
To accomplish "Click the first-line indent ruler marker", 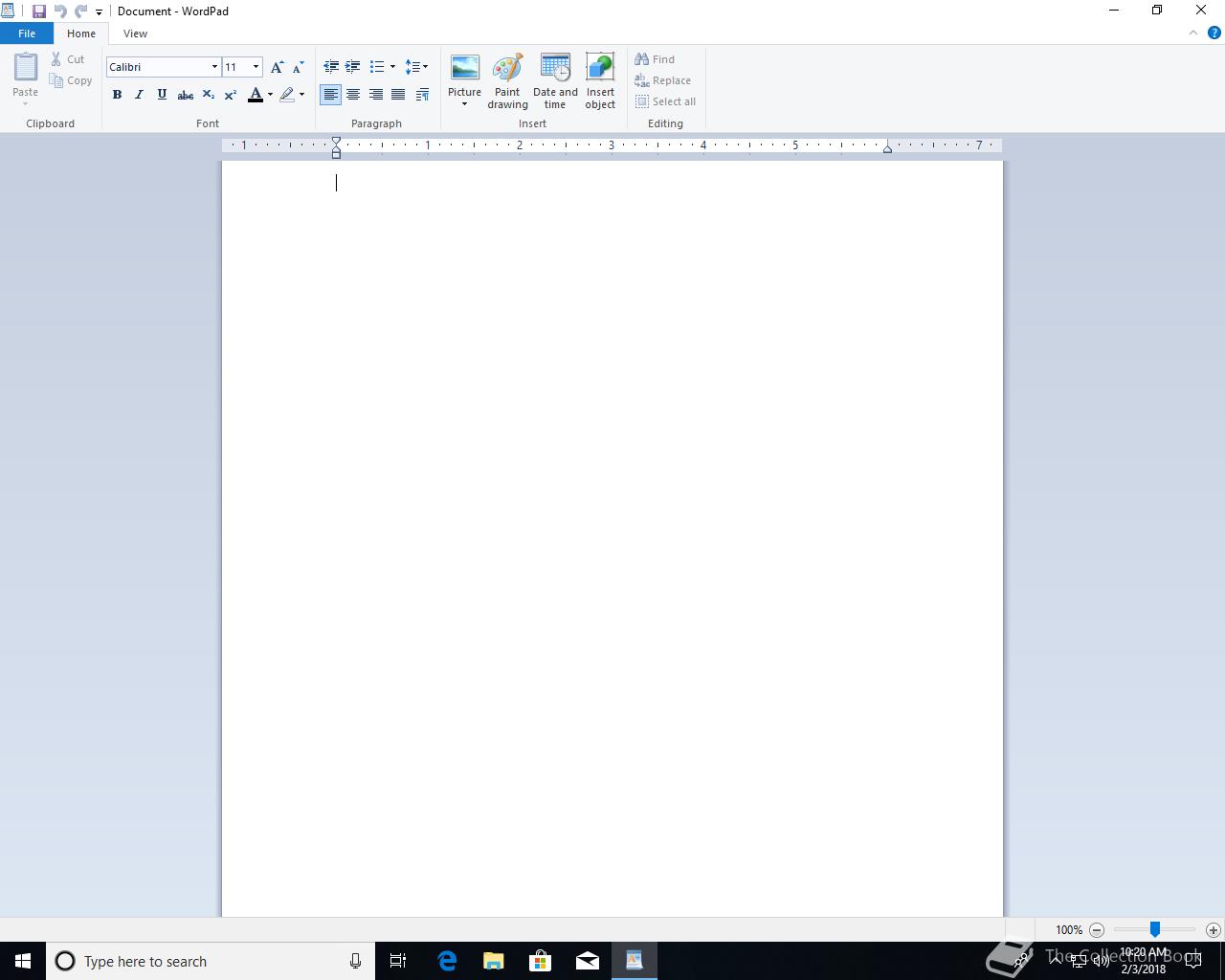I will tap(336, 142).
